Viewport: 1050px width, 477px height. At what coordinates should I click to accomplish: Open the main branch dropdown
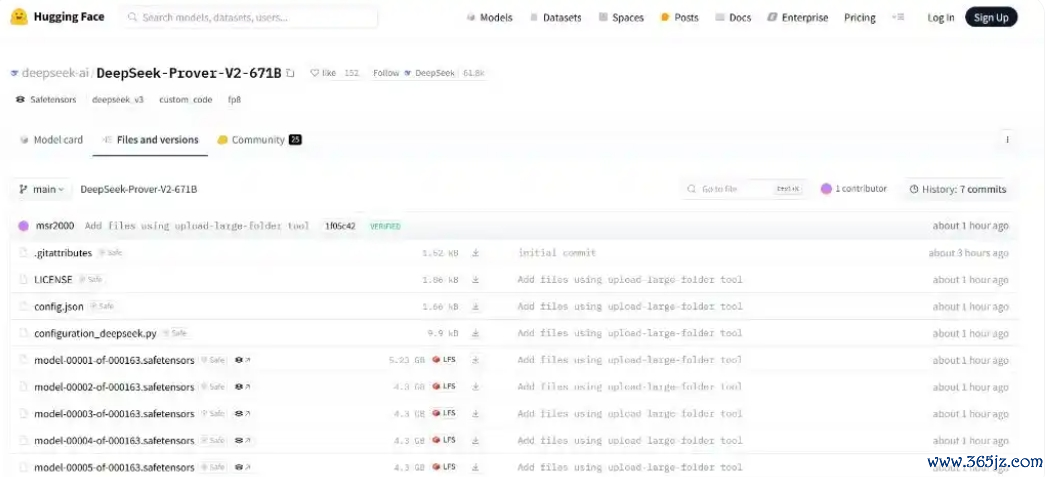[42, 190]
